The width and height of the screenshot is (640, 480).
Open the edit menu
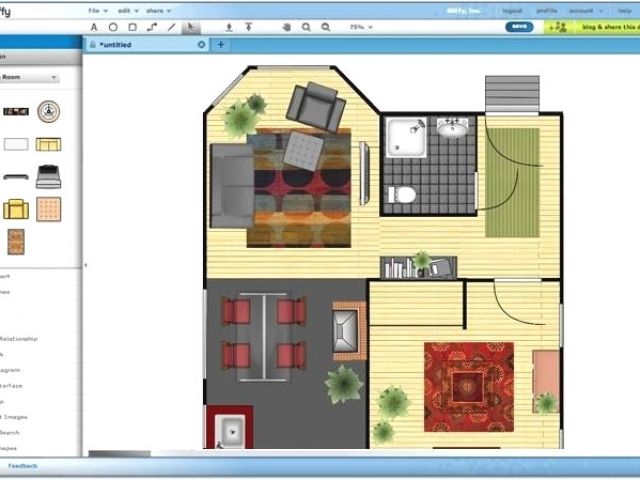[x=125, y=10]
